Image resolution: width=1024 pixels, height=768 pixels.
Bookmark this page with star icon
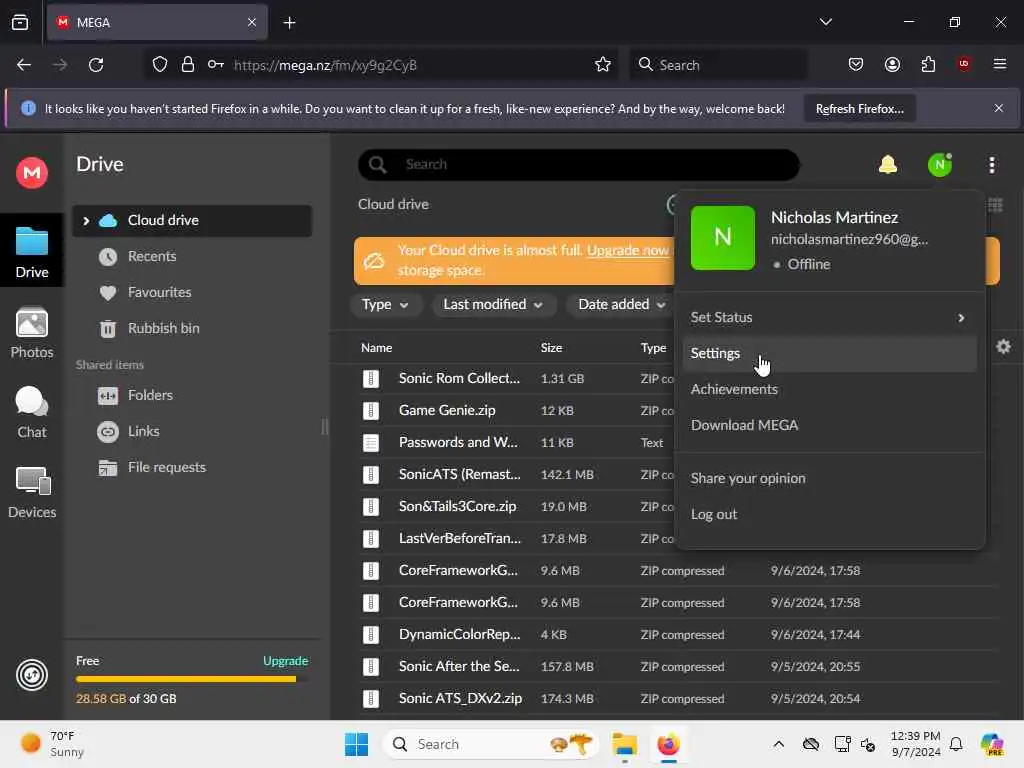tap(602, 65)
